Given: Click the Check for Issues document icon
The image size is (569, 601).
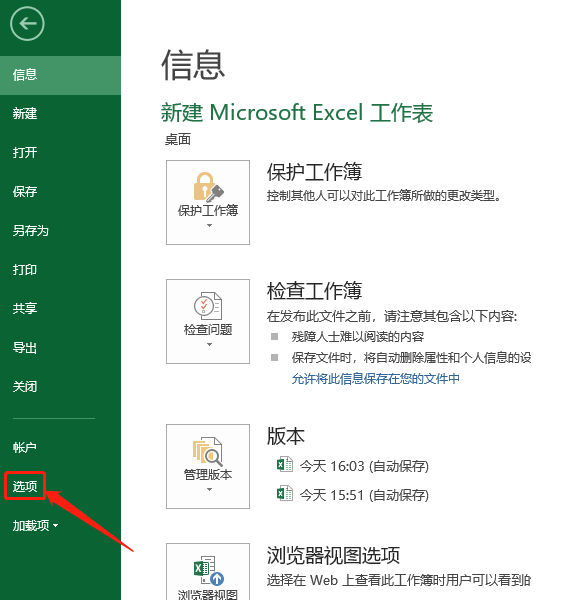Looking at the screenshot, I should click(208, 306).
